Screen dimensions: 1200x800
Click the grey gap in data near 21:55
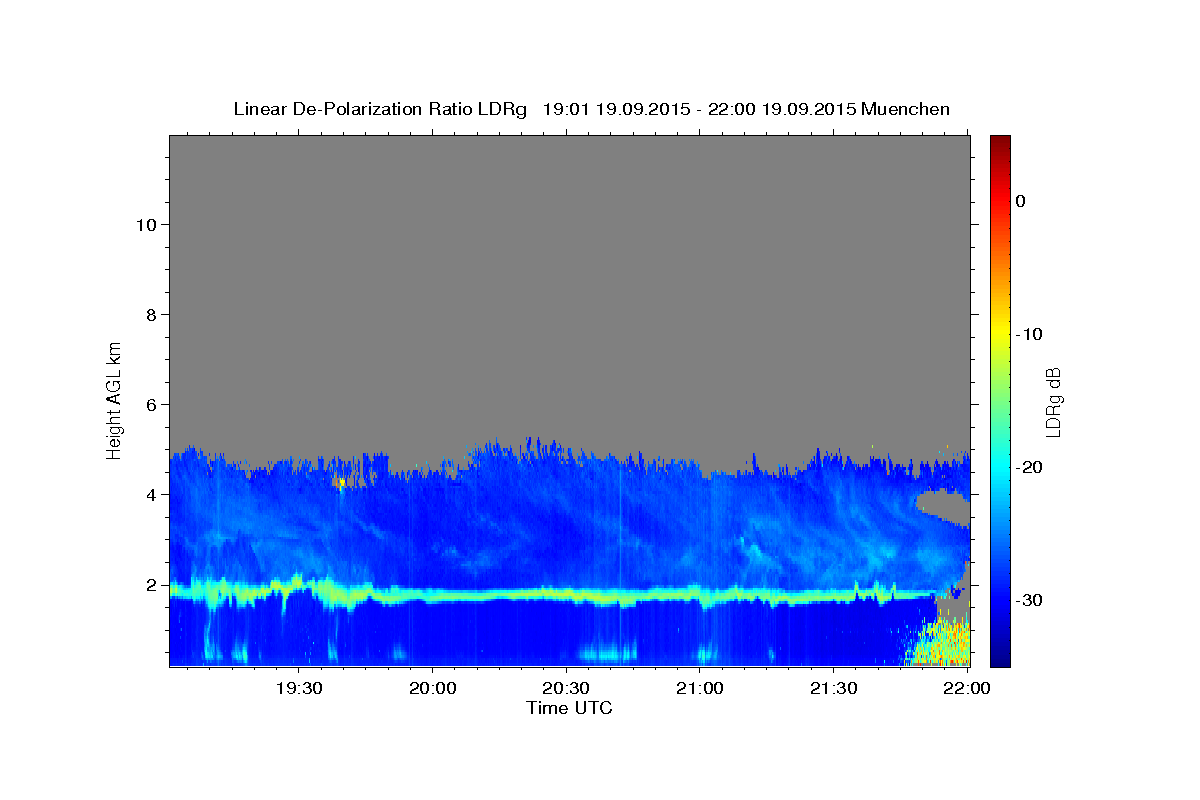coord(944,507)
